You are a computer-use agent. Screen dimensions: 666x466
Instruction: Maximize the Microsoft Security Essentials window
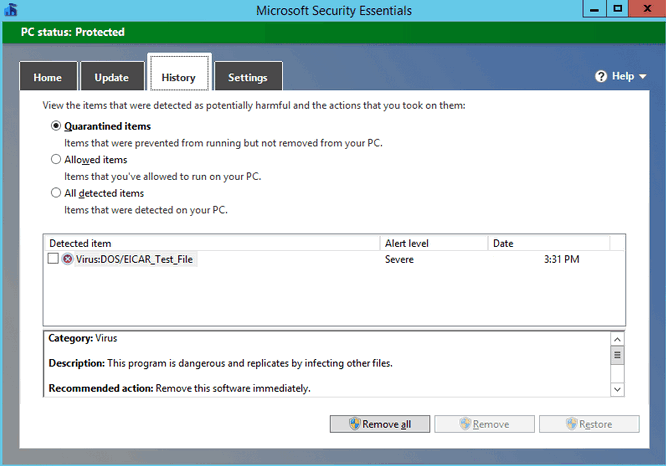pyautogui.click(x=618, y=8)
